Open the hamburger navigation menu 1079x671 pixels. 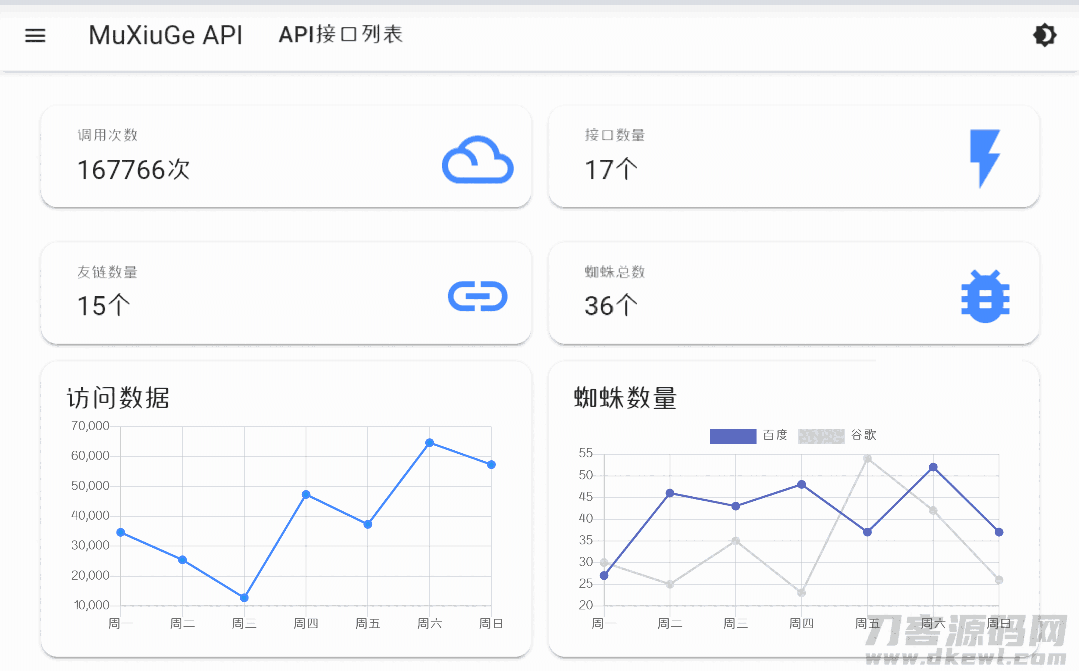(x=35, y=35)
